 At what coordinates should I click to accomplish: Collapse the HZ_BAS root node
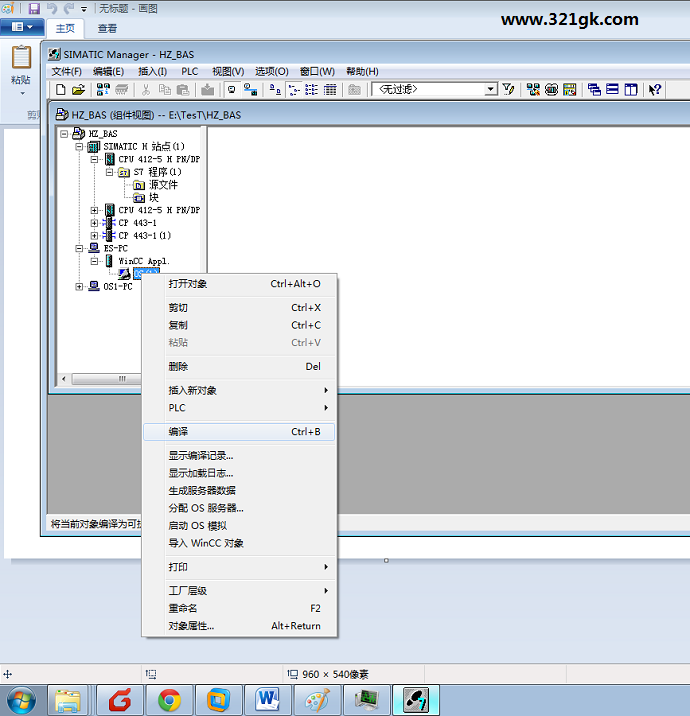tap(64, 134)
